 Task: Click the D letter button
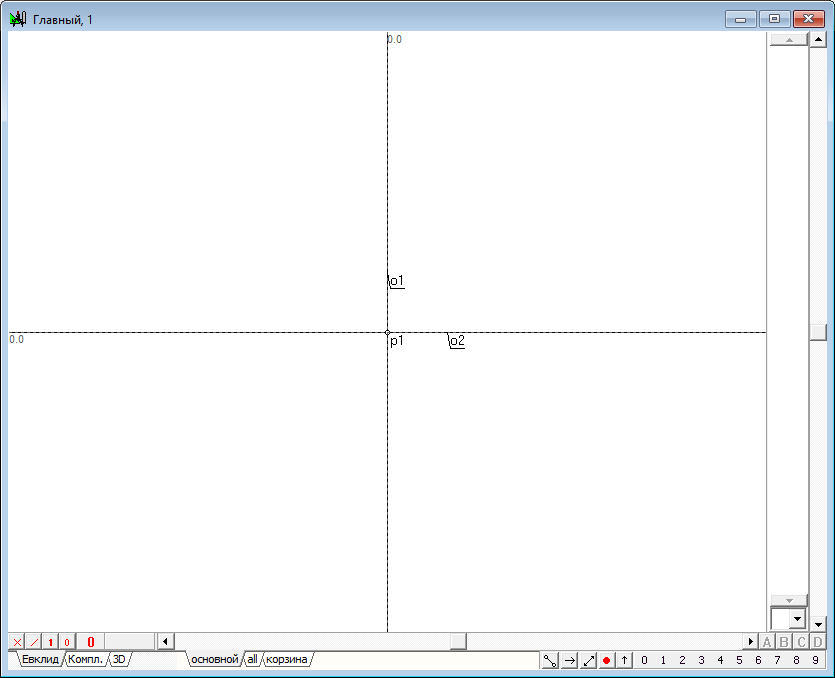[818, 642]
